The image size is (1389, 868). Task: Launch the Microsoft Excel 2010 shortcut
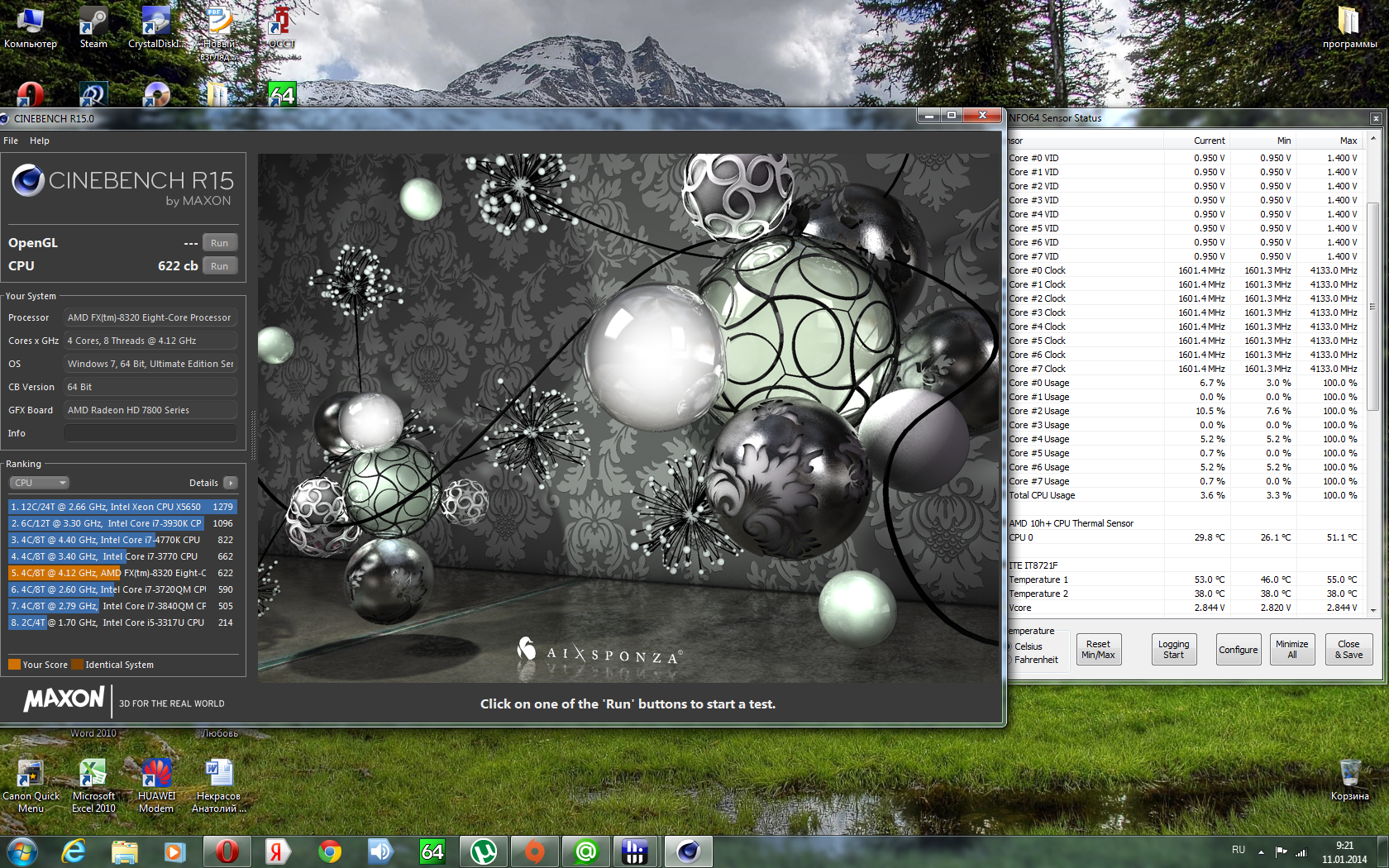coord(93,785)
